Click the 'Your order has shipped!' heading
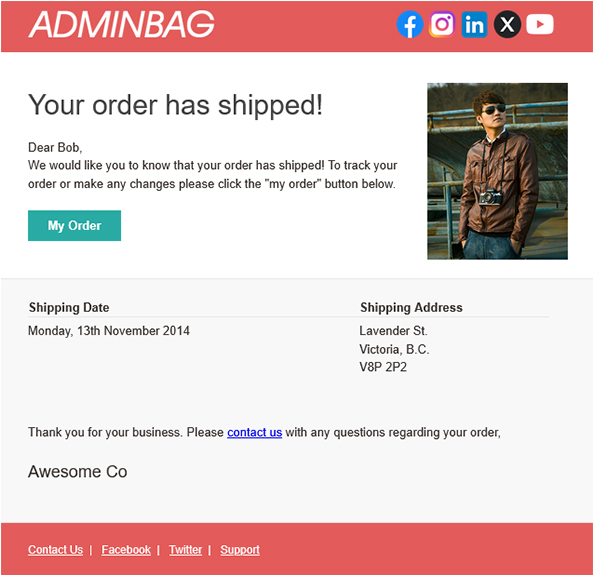The image size is (594, 575). tap(175, 105)
